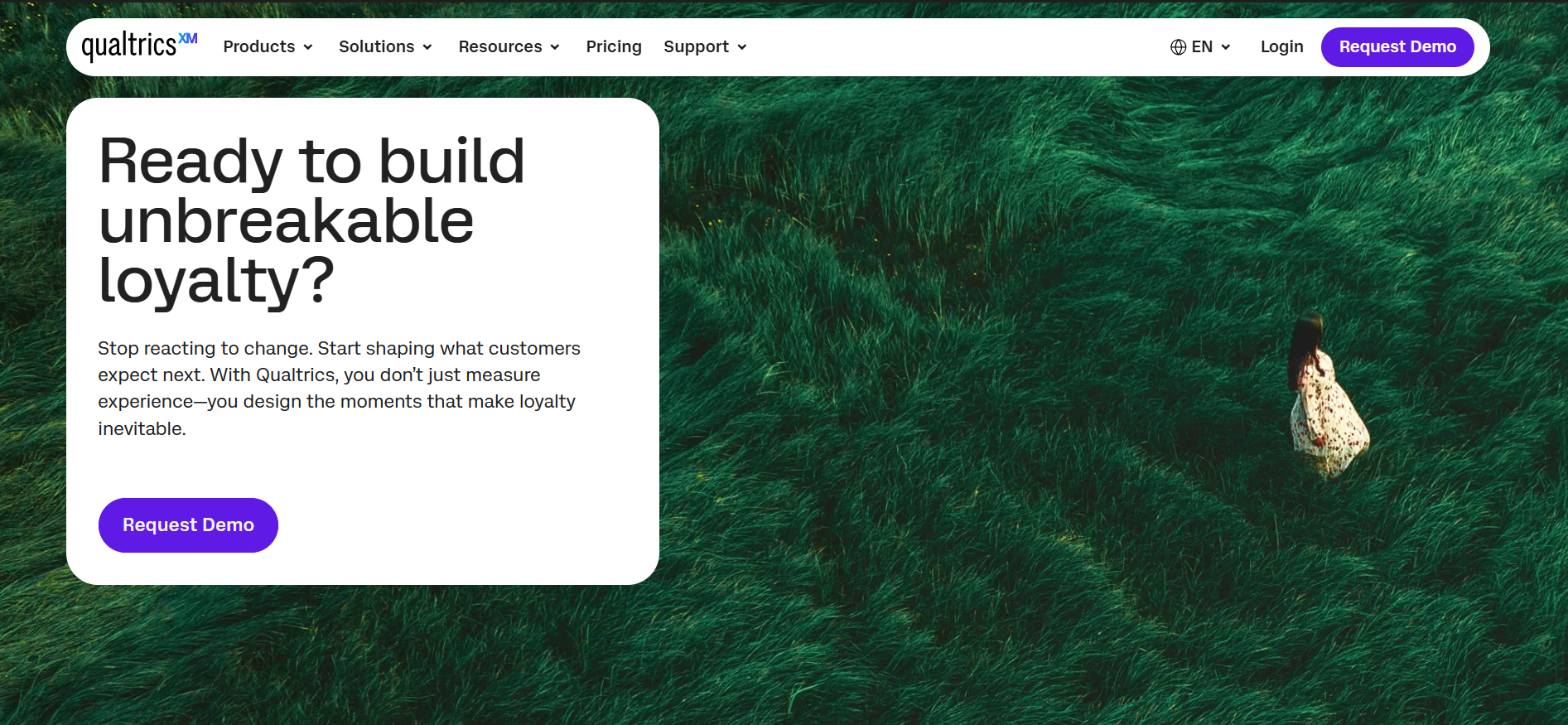The height and width of the screenshot is (725, 1568).
Task: Open the Products menu label
Action: (x=259, y=46)
